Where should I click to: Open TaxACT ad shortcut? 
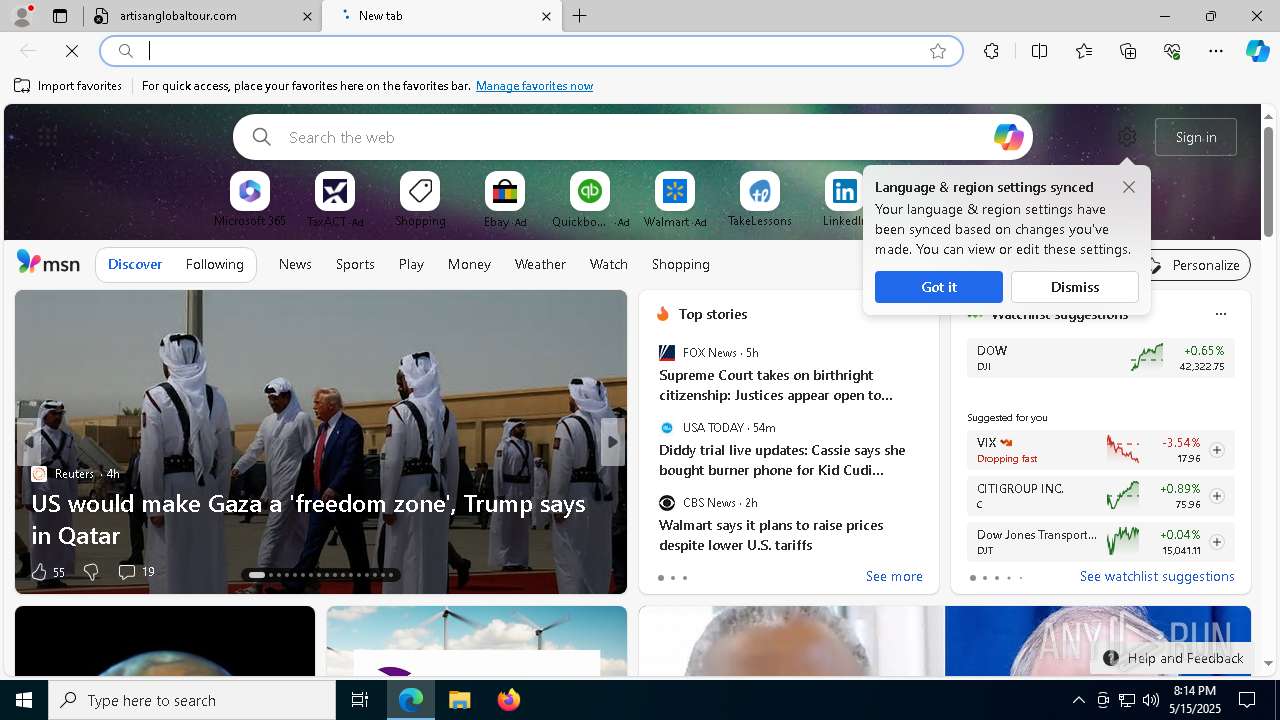click(335, 200)
